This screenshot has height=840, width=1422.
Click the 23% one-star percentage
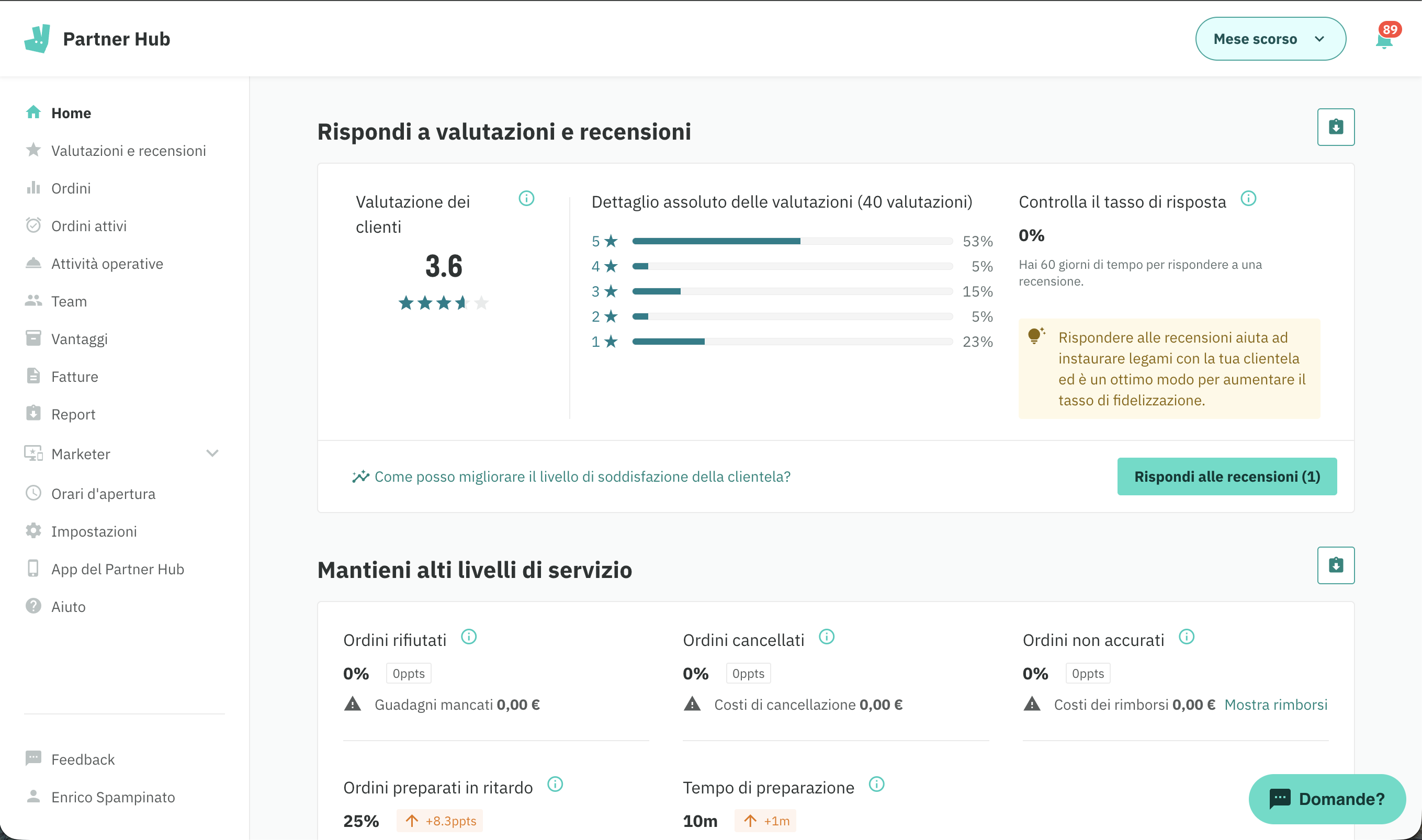pyautogui.click(x=978, y=342)
